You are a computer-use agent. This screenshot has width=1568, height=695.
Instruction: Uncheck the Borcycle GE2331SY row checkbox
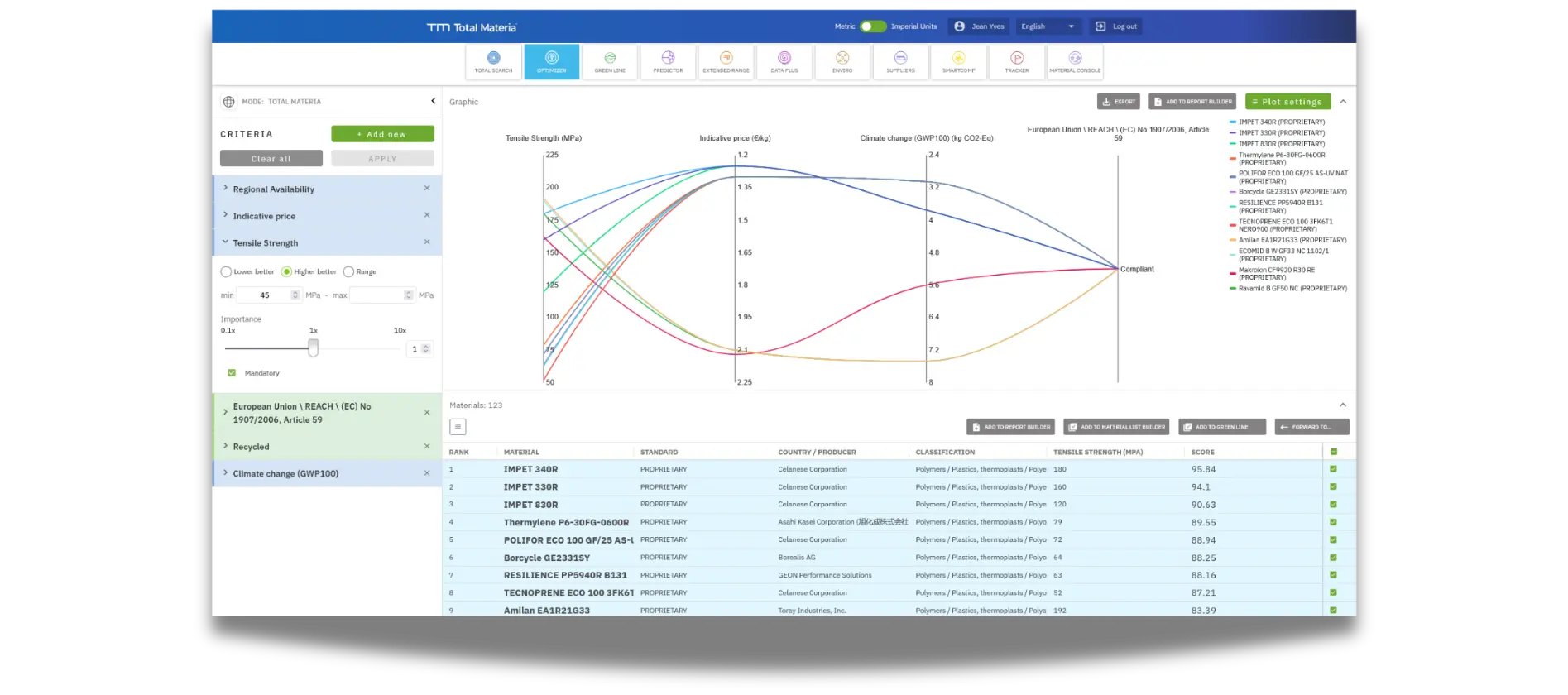(1333, 558)
